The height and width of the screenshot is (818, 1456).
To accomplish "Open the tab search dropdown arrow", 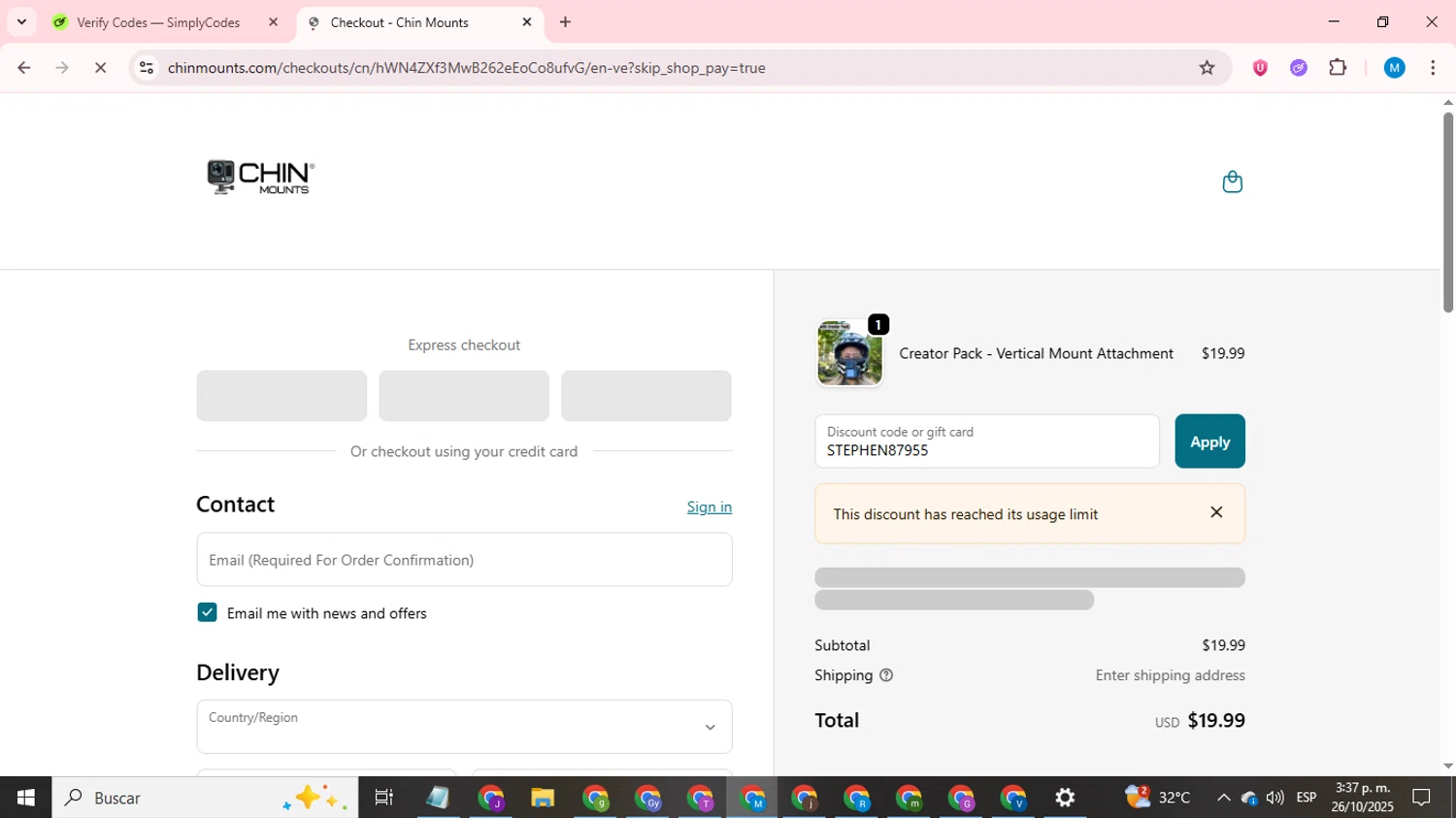I will click(21, 22).
